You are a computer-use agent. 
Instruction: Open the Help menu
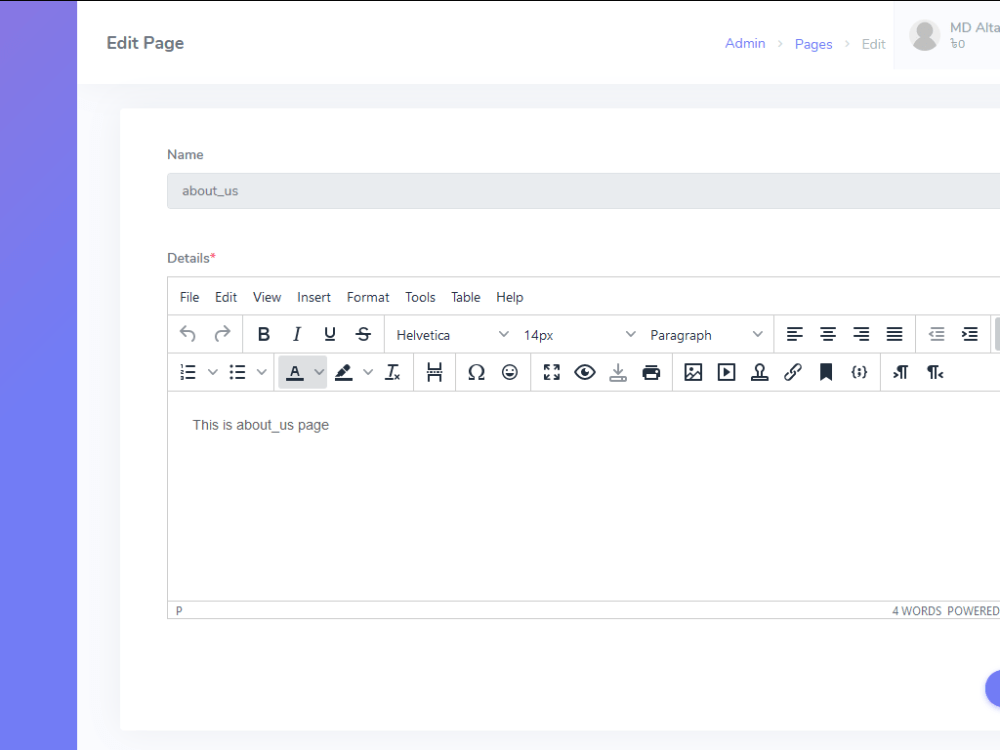(510, 297)
